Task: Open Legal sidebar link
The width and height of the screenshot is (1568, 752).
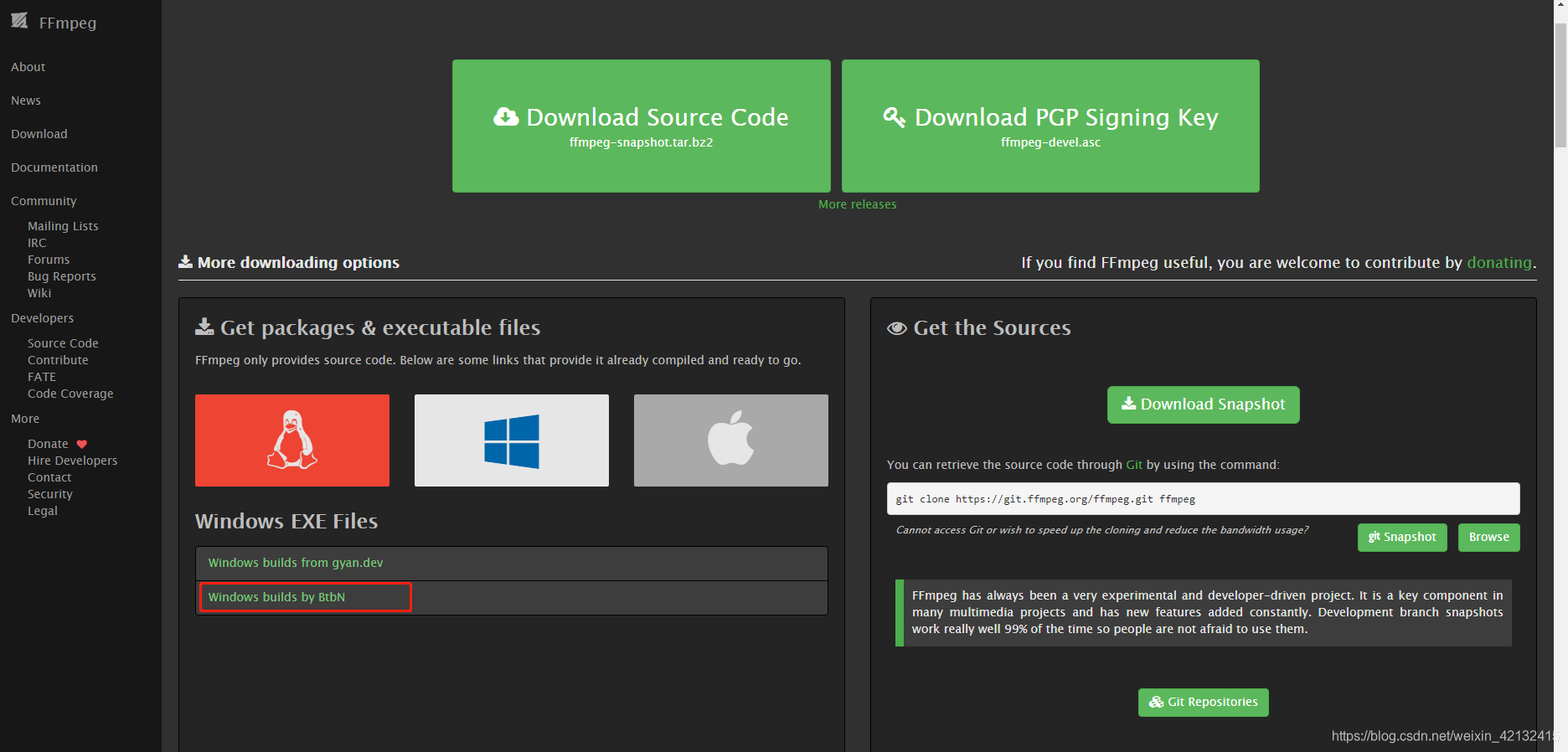Action: click(x=43, y=511)
